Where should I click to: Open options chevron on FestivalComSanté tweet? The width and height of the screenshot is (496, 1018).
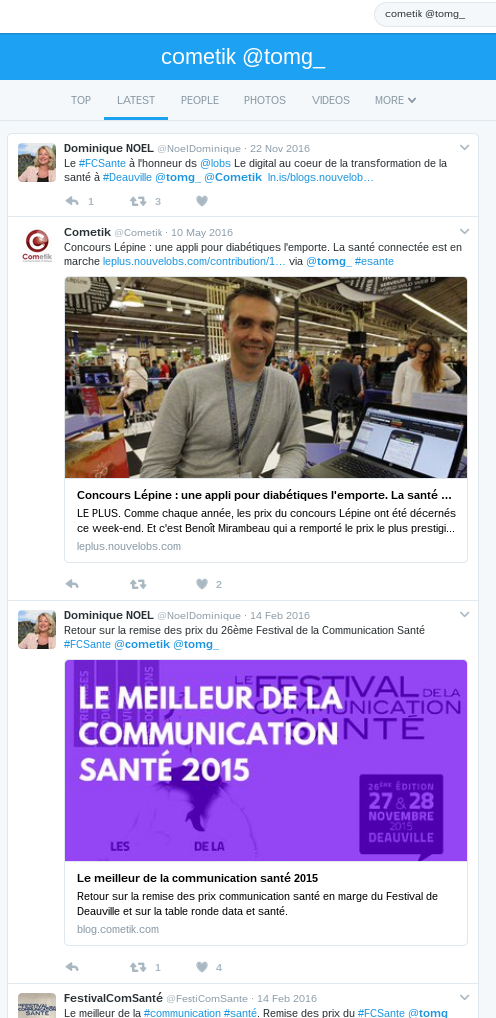tap(464, 997)
